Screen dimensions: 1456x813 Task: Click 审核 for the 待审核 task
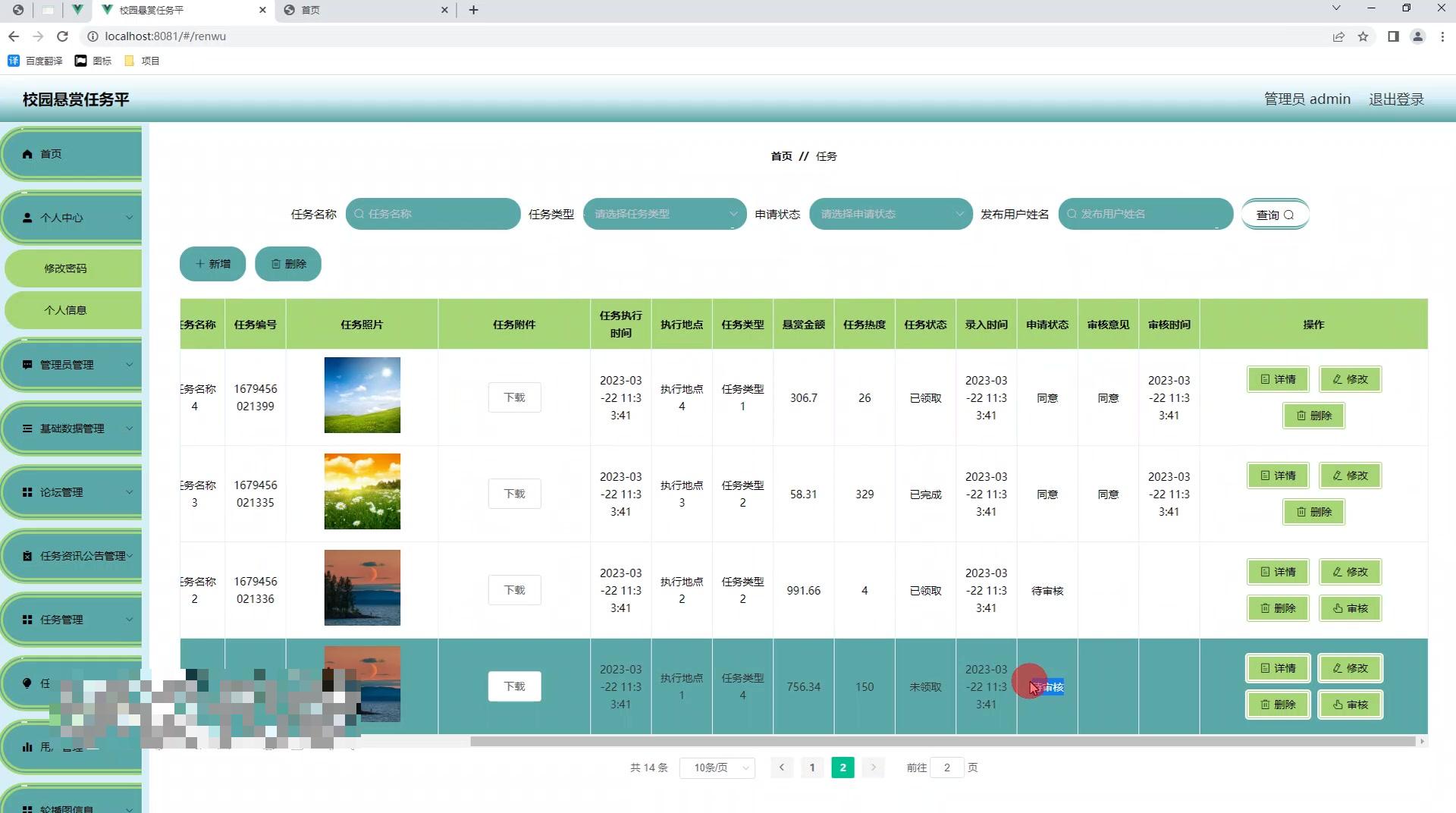pos(1350,607)
